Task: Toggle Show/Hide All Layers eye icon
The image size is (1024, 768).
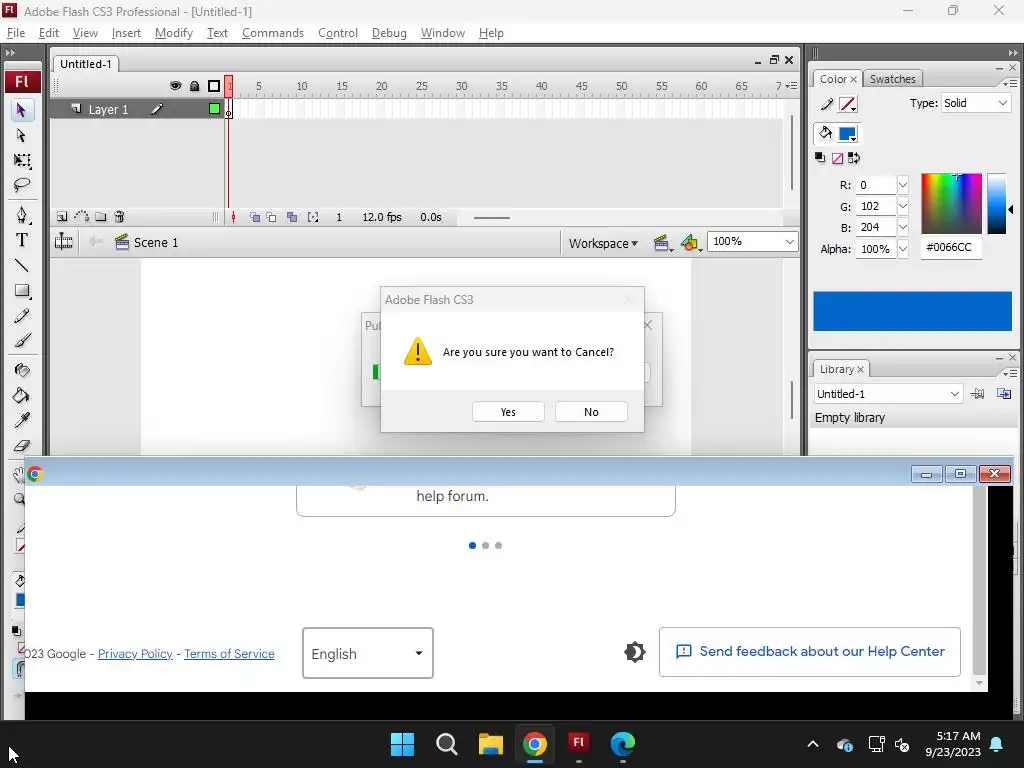Action: pos(176,86)
